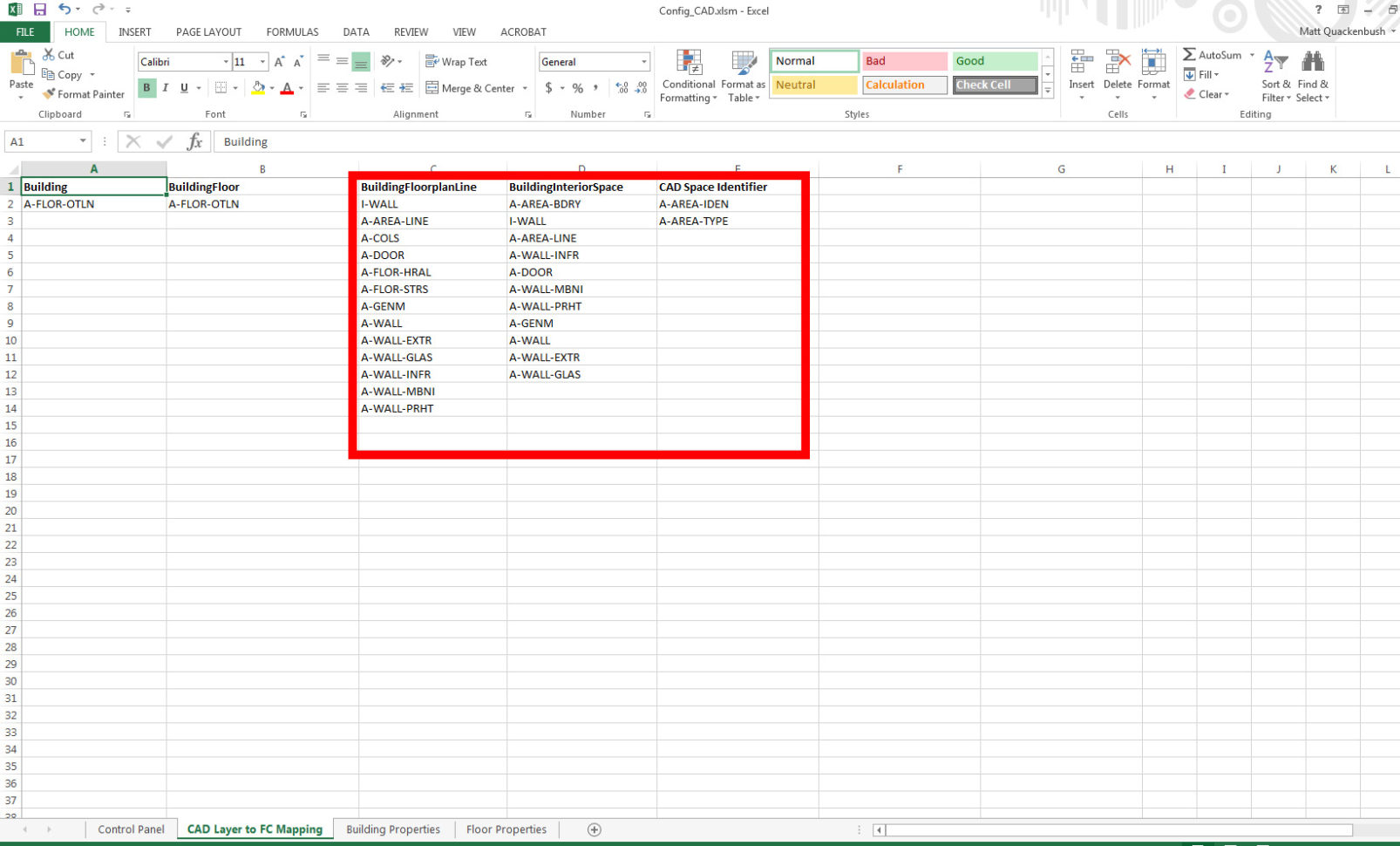Apply the Good cell style

pos(993,60)
